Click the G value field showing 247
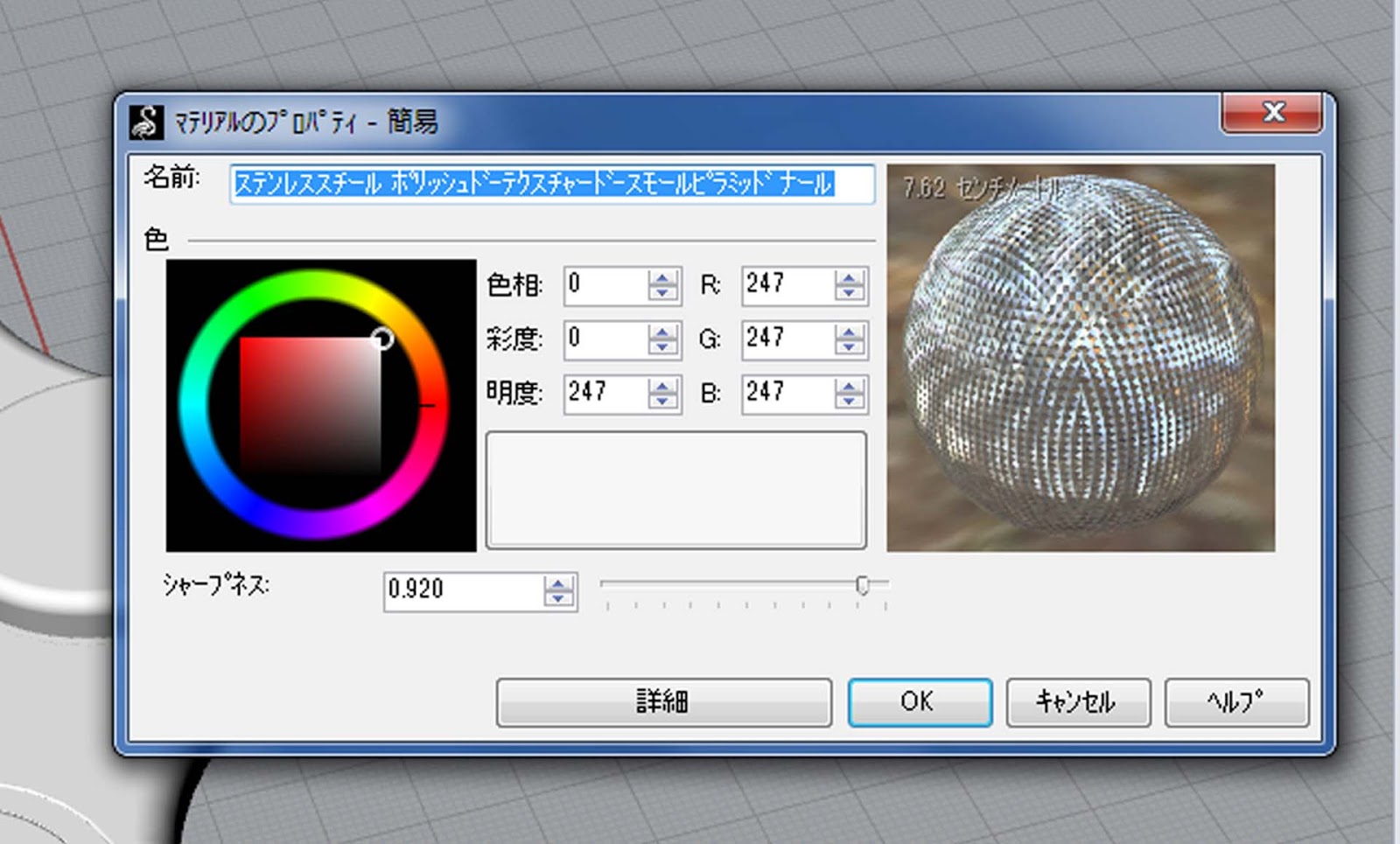 pos(788,339)
